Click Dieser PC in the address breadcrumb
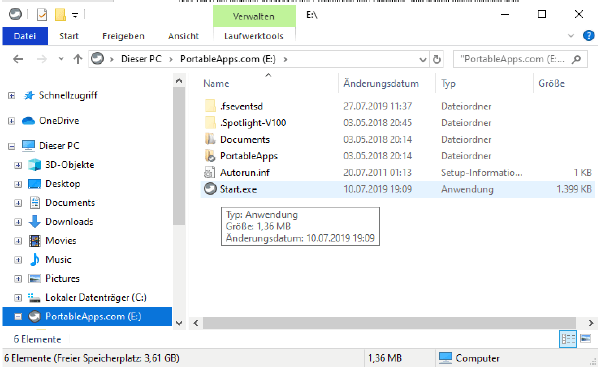Image resolution: width=599 pixels, height=368 pixels. [141, 59]
